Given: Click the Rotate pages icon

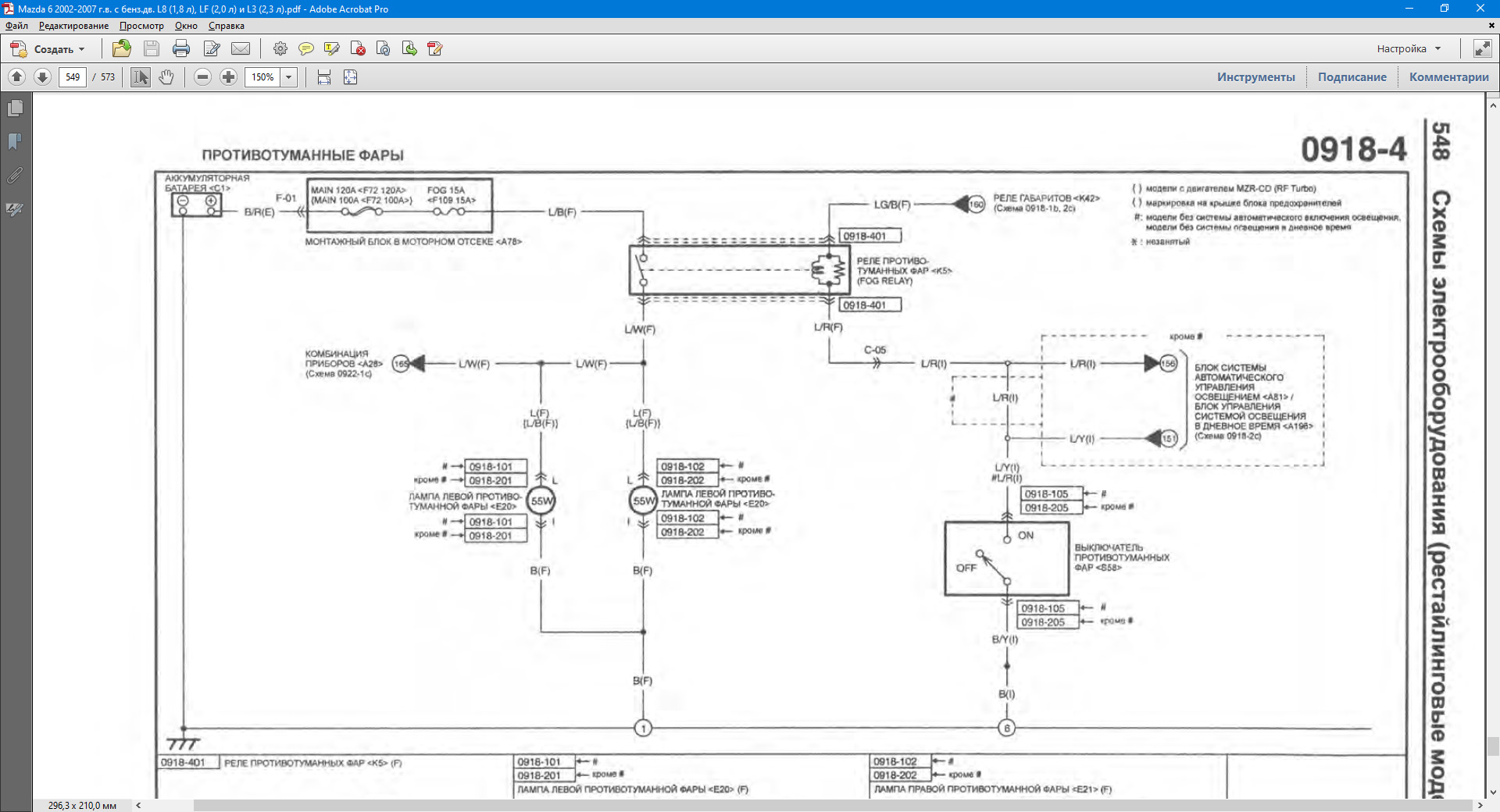Looking at the screenshot, I should [x=384, y=48].
